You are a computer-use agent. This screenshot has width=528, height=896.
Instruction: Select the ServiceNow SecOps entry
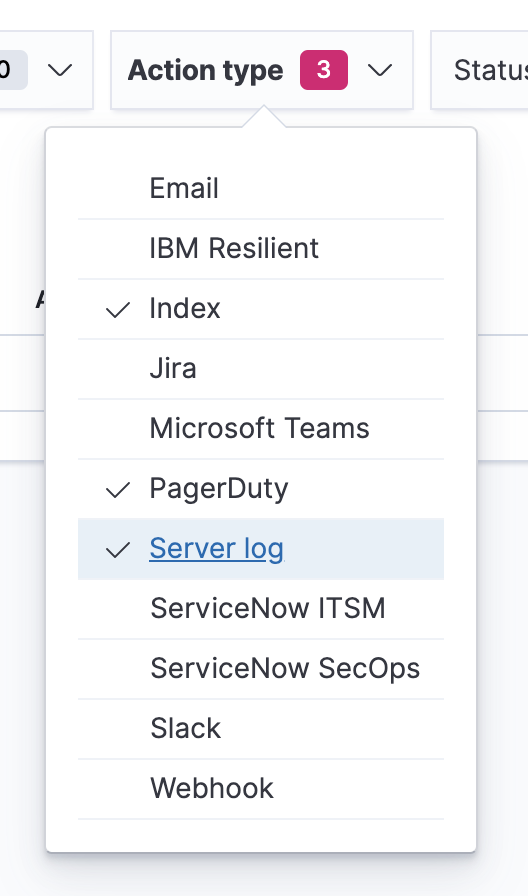(x=261, y=669)
